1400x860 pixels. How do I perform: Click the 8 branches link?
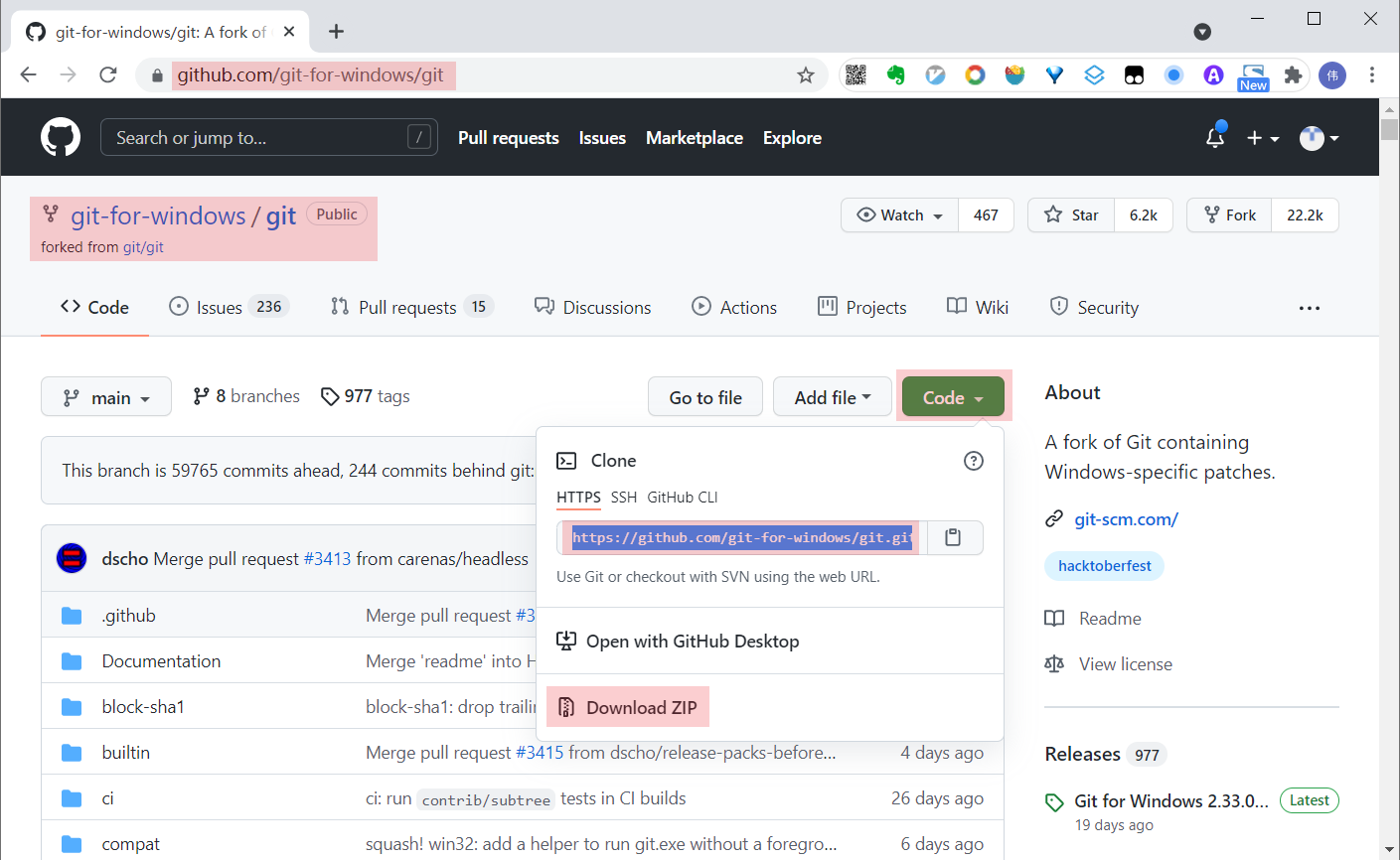tap(246, 396)
